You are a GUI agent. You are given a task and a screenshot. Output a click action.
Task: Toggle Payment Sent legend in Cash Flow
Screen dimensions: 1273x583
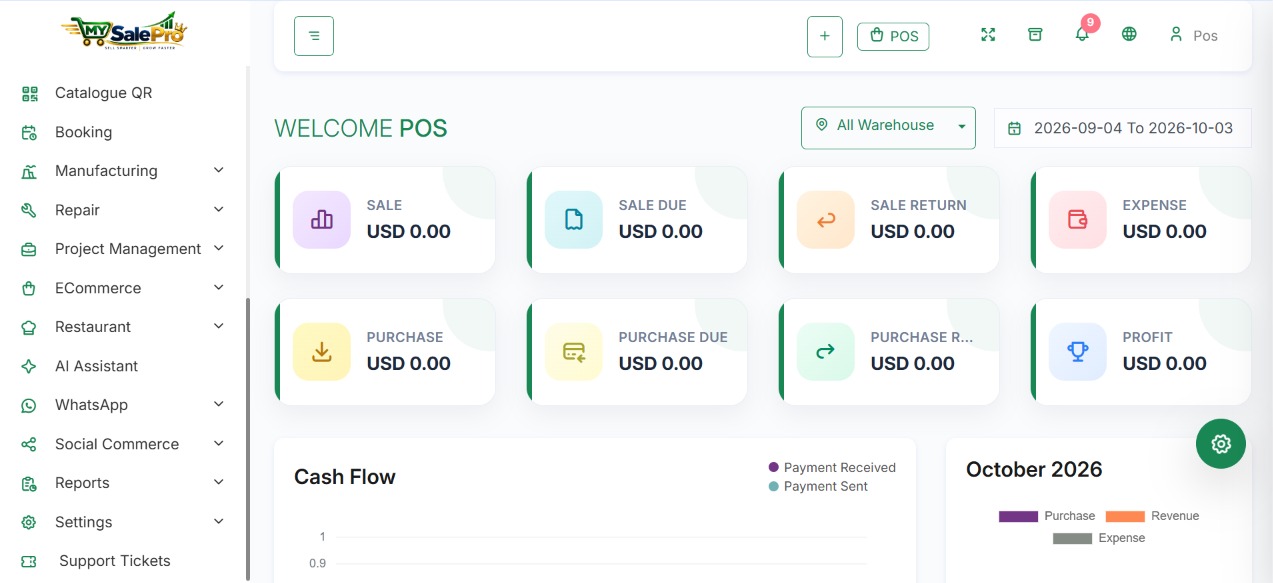818,486
